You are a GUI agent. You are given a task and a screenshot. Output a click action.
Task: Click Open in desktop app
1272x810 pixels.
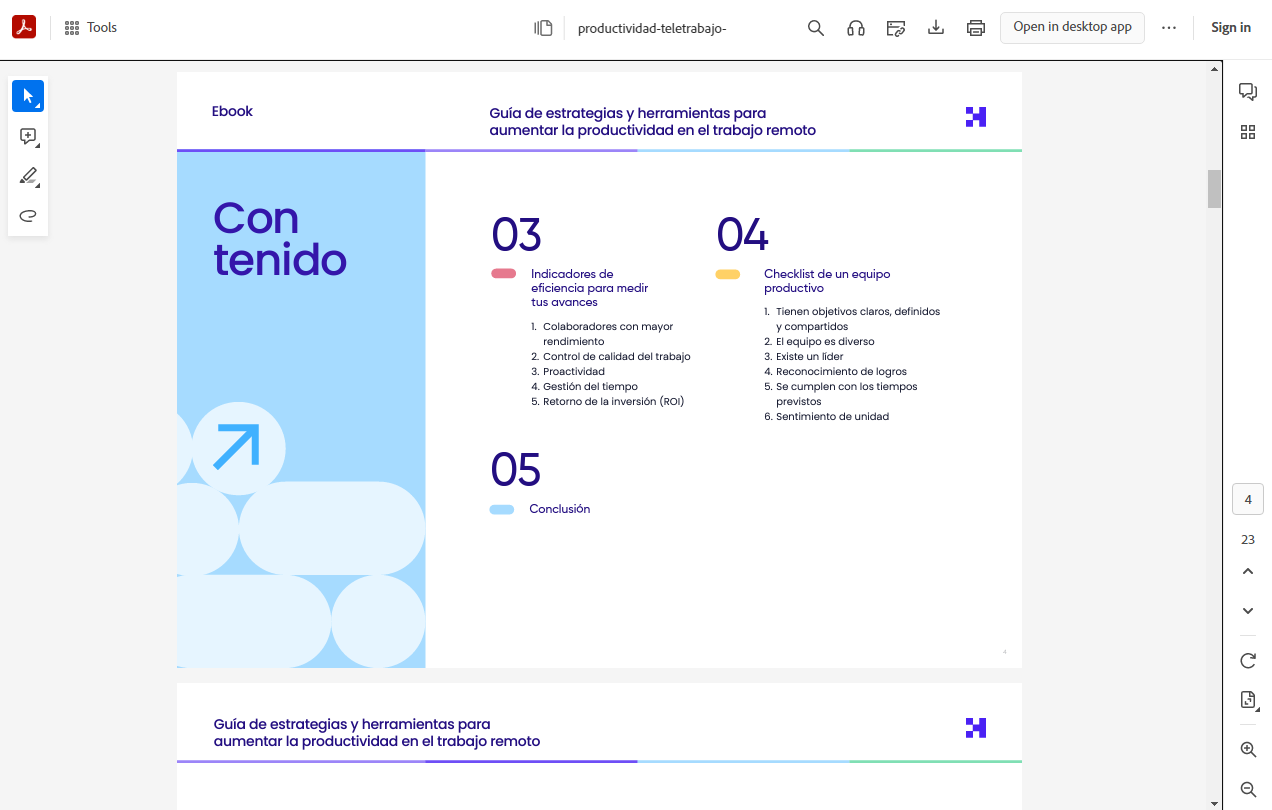[x=1072, y=27]
